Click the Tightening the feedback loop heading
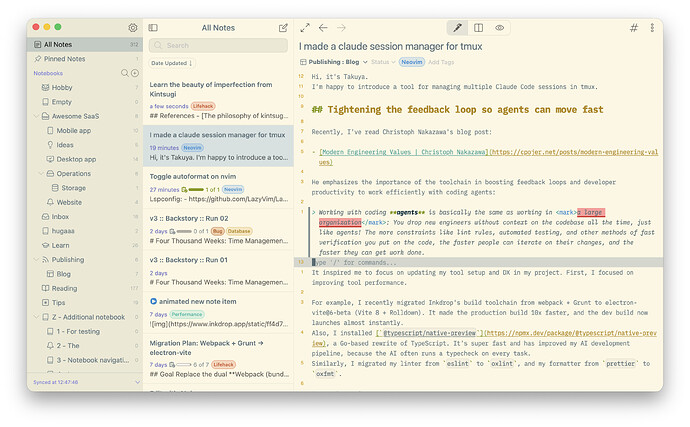The height and width of the screenshot is (427, 690). (x=457, y=110)
